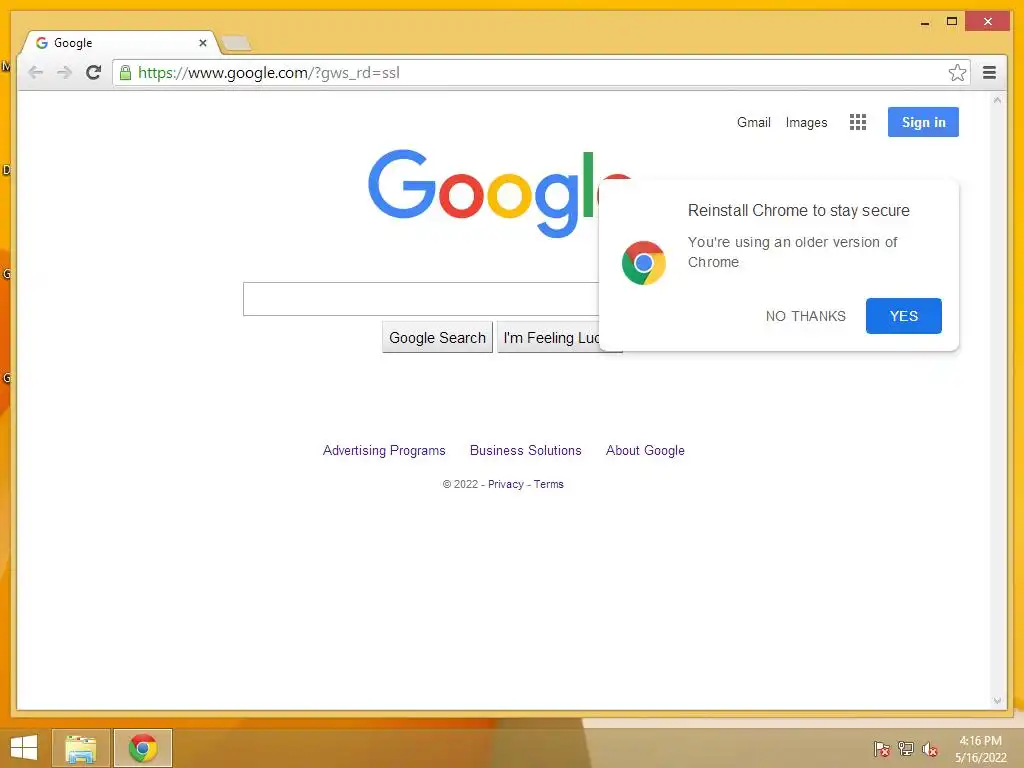This screenshot has width=1024, height=768.
Task: Click the green padlock security icon
Action: tap(125, 72)
